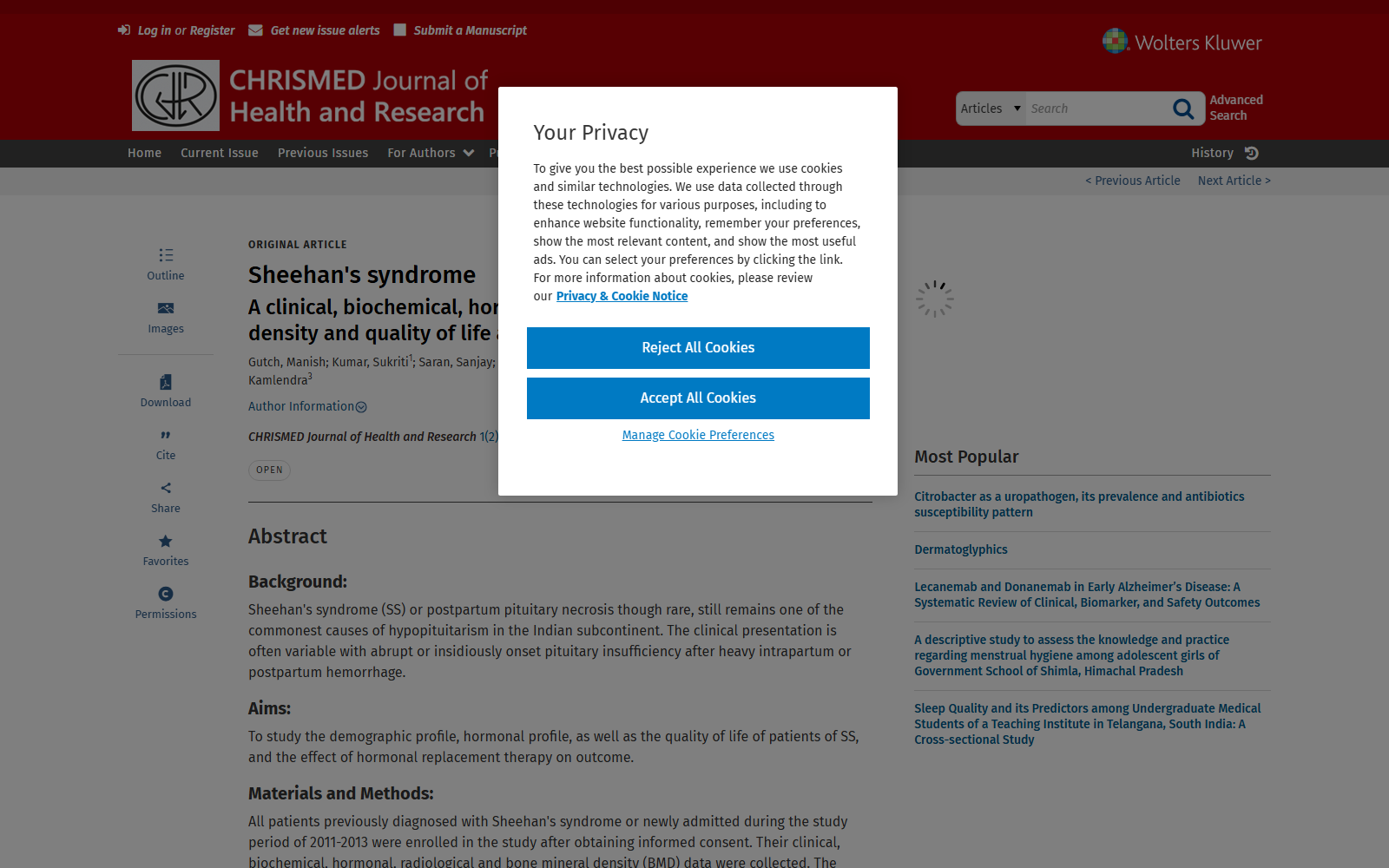View article Images from sidebar
1389x868 pixels.
pyautogui.click(x=166, y=317)
